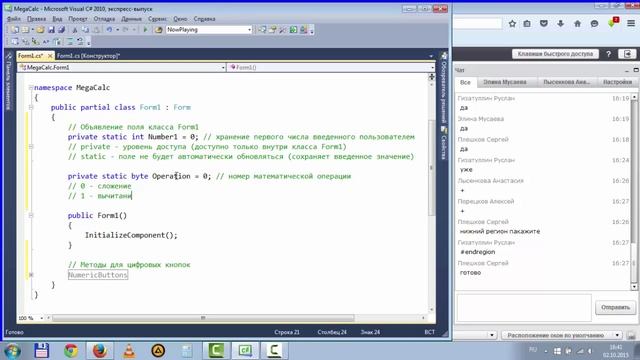640x360 pixels.
Task: Open Файл menu
Action: pyautogui.click(x=14, y=19)
